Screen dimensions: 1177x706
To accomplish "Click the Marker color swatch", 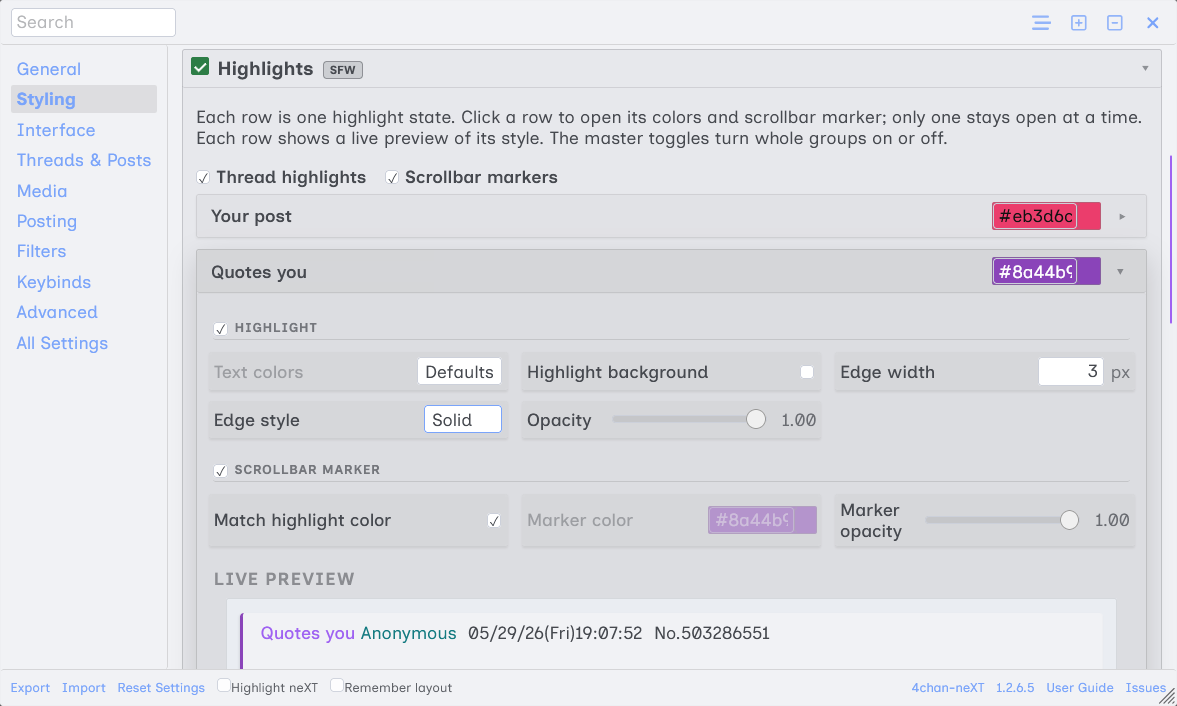I will (762, 520).
